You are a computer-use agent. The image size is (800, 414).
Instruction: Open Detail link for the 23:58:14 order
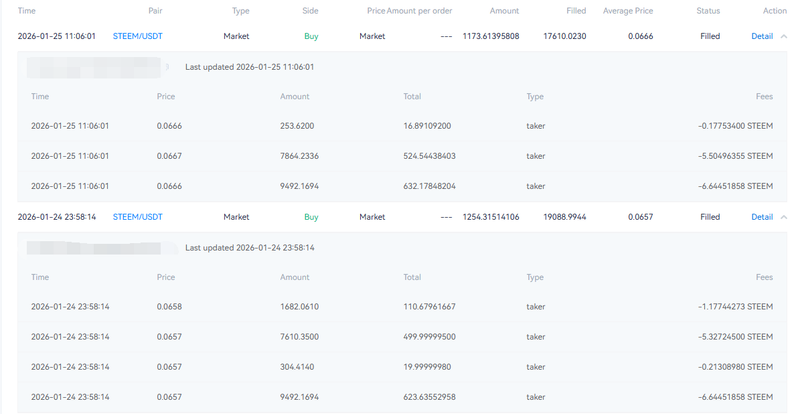(x=762, y=217)
